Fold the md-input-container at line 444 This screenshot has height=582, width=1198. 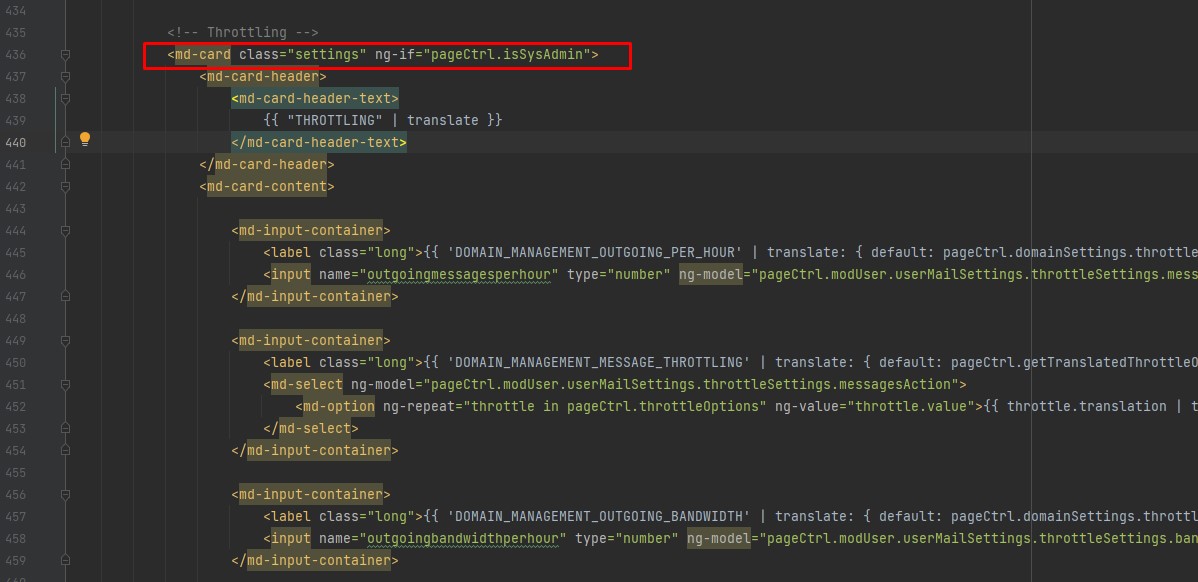(65, 230)
